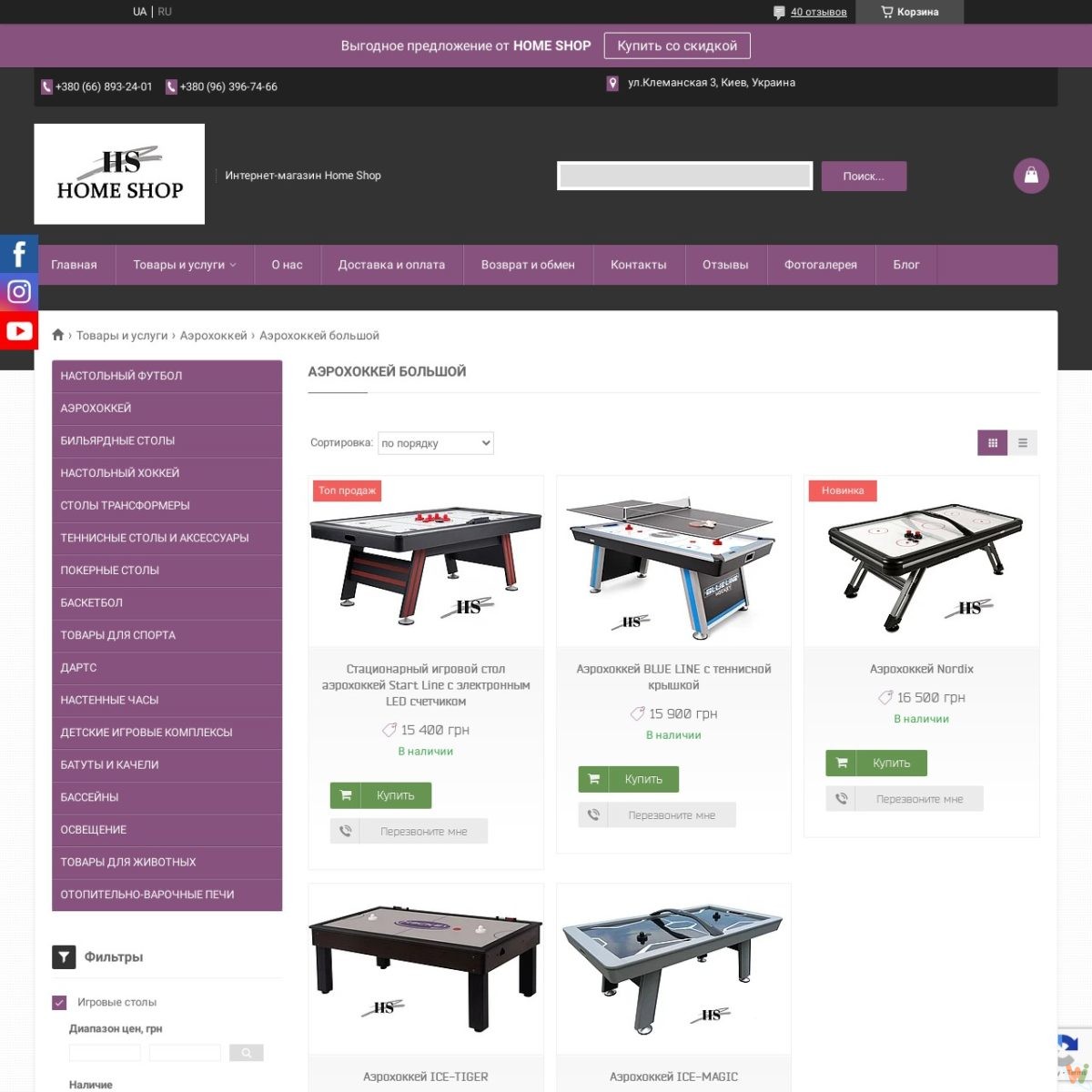Open the Доставка и оплата menu item

pyautogui.click(x=391, y=265)
